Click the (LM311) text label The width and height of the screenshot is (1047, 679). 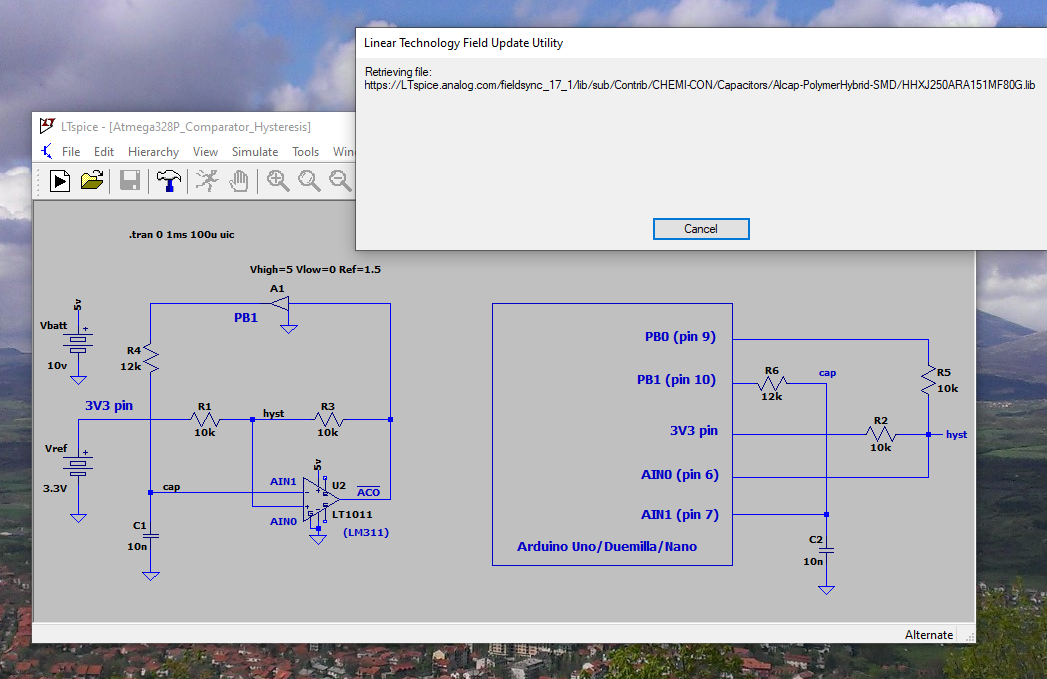point(366,532)
